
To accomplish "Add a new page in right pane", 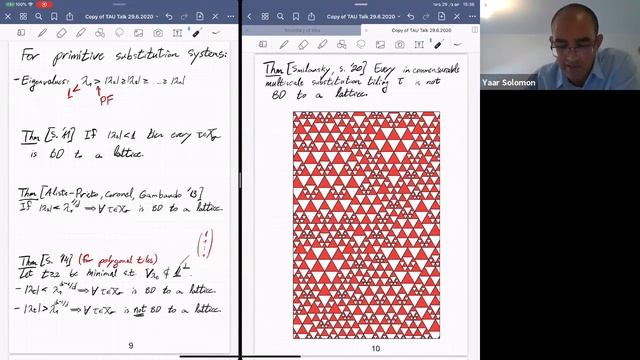I will coord(441,16).
